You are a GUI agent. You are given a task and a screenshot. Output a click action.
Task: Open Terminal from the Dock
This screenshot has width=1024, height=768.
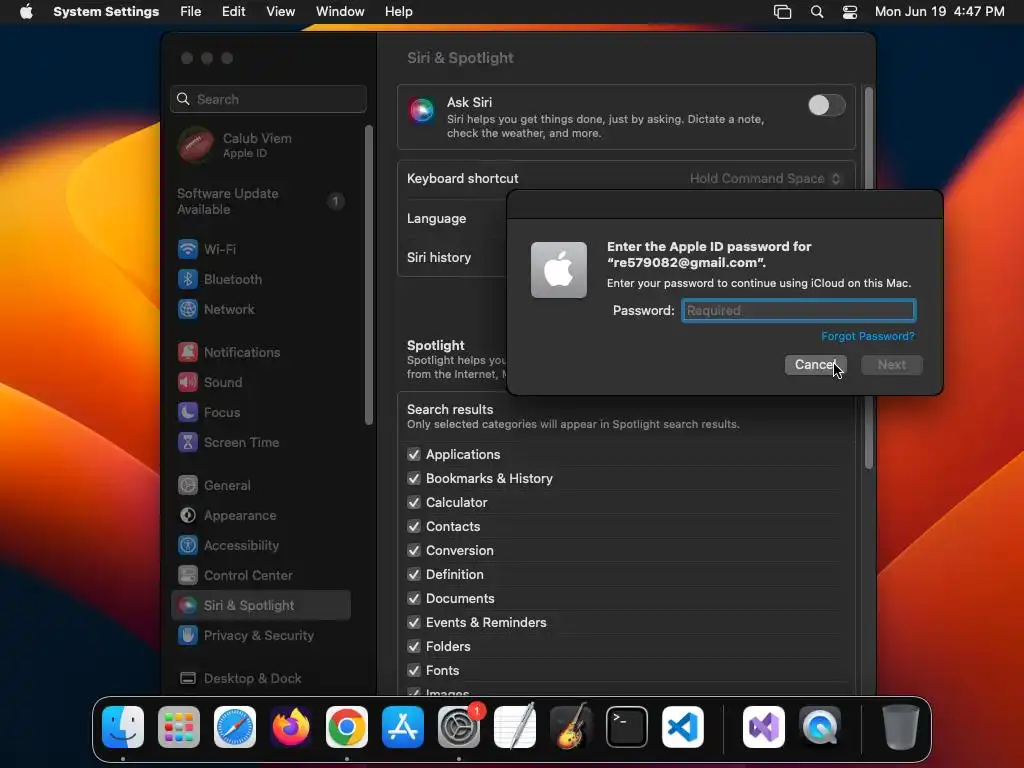[627, 727]
